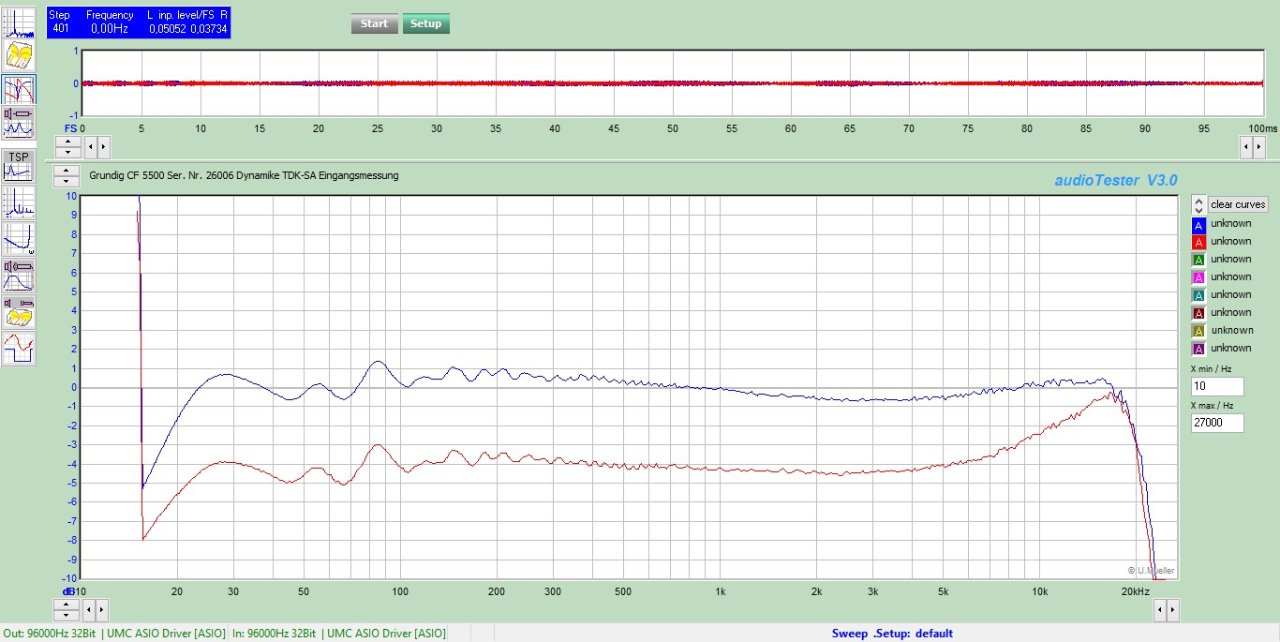Viewport: 1280px width, 642px height.
Task: Open the spectrum analyzer icon at sidebar top
Action: 19,22
